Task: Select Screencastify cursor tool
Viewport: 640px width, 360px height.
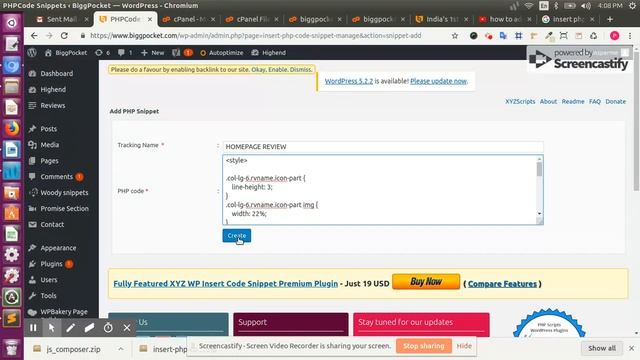Action: coord(52,328)
